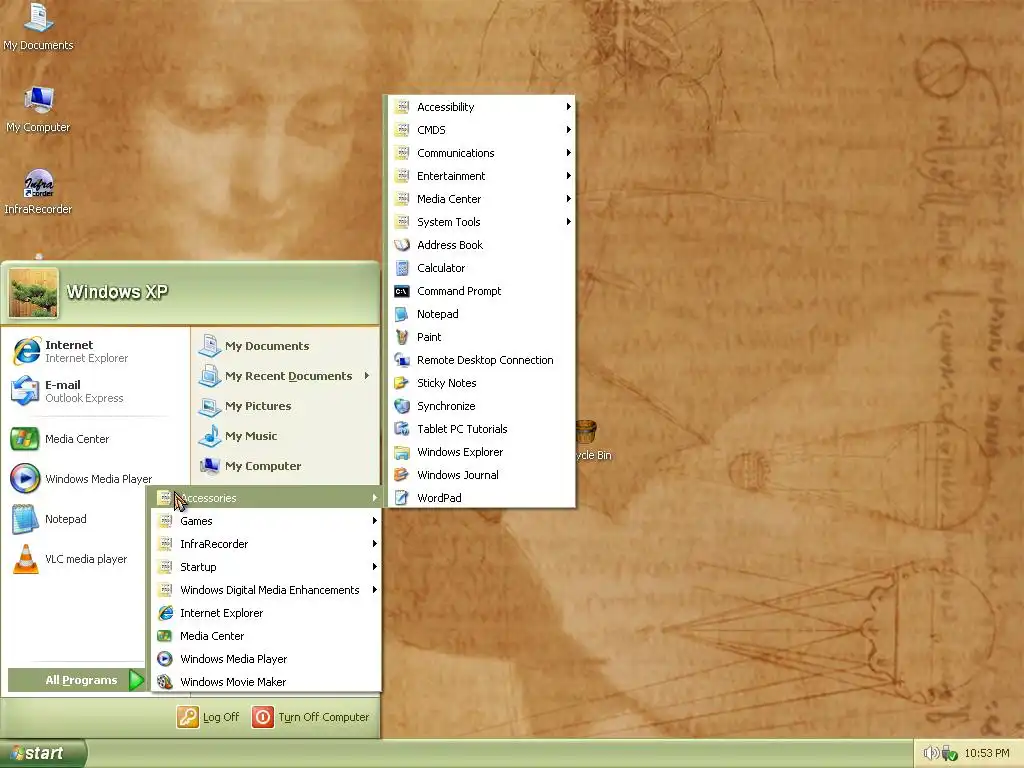This screenshot has width=1024, height=768.
Task: Select Accessories in All Programs menu
Action: (x=266, y=498)
